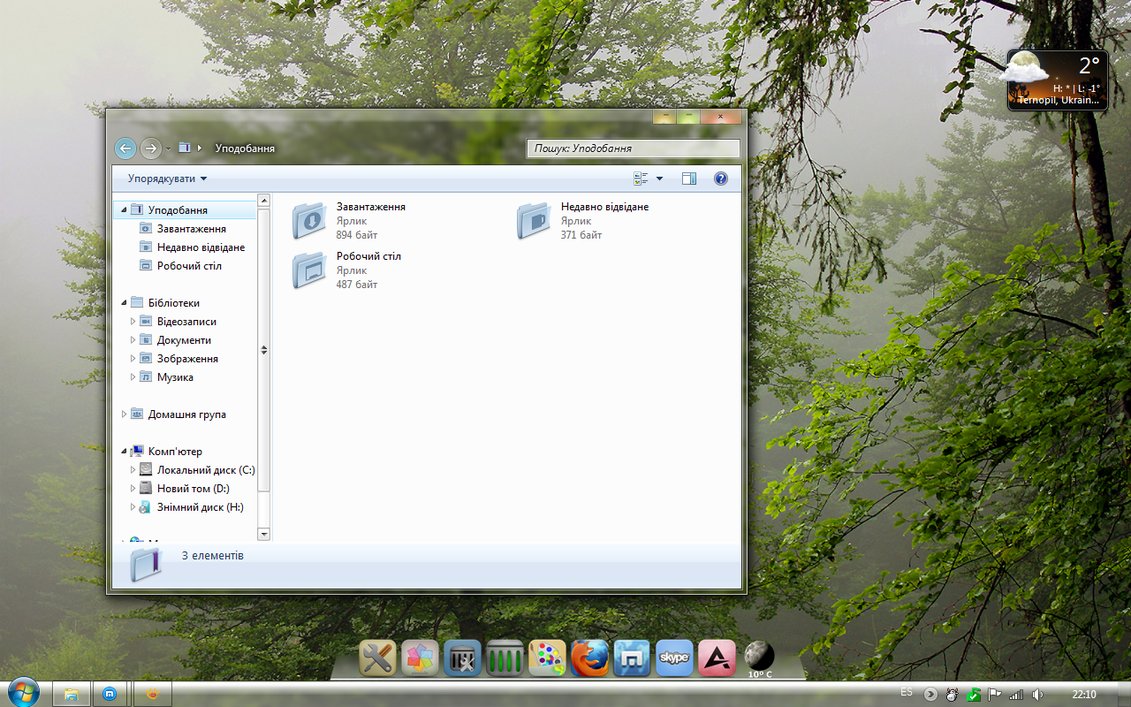Viewport: 1131px width, 707px height.
Task: Expand the Відеозаписи library node
Action: click(133, 322)
